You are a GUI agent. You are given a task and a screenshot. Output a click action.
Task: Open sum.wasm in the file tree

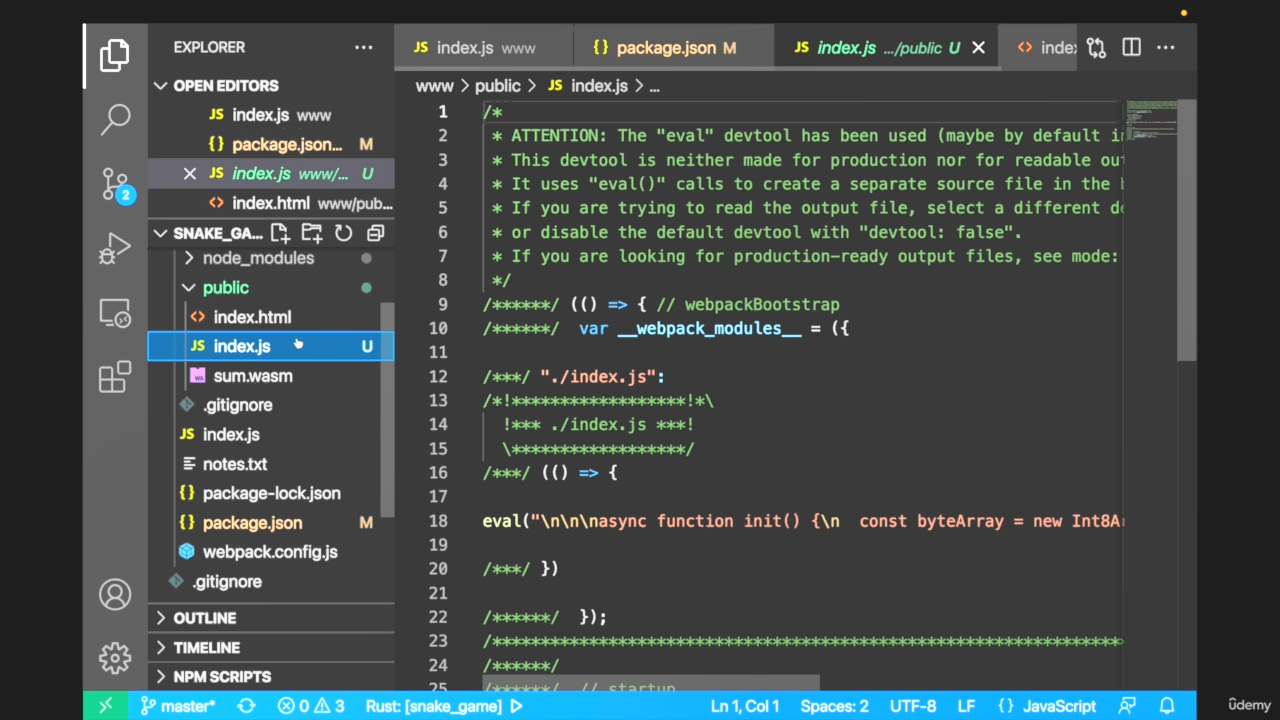click(252, 376)
